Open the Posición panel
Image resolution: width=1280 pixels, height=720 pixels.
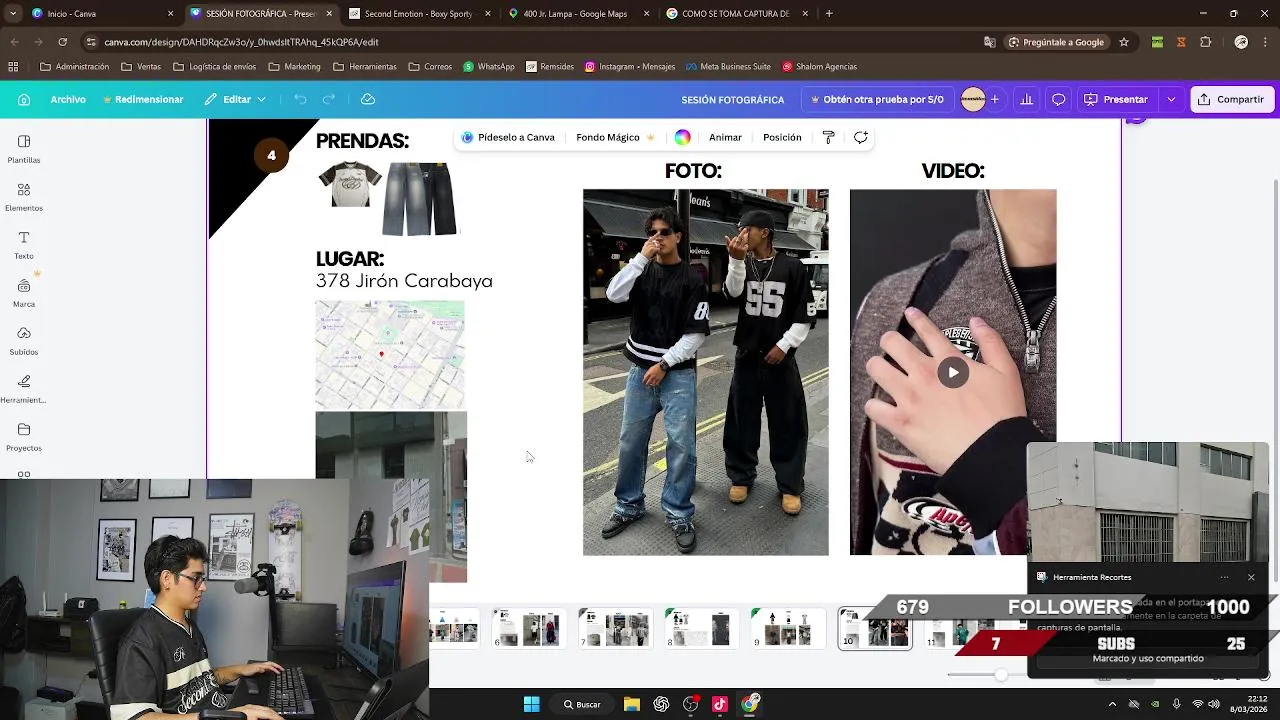coord(782,137)
